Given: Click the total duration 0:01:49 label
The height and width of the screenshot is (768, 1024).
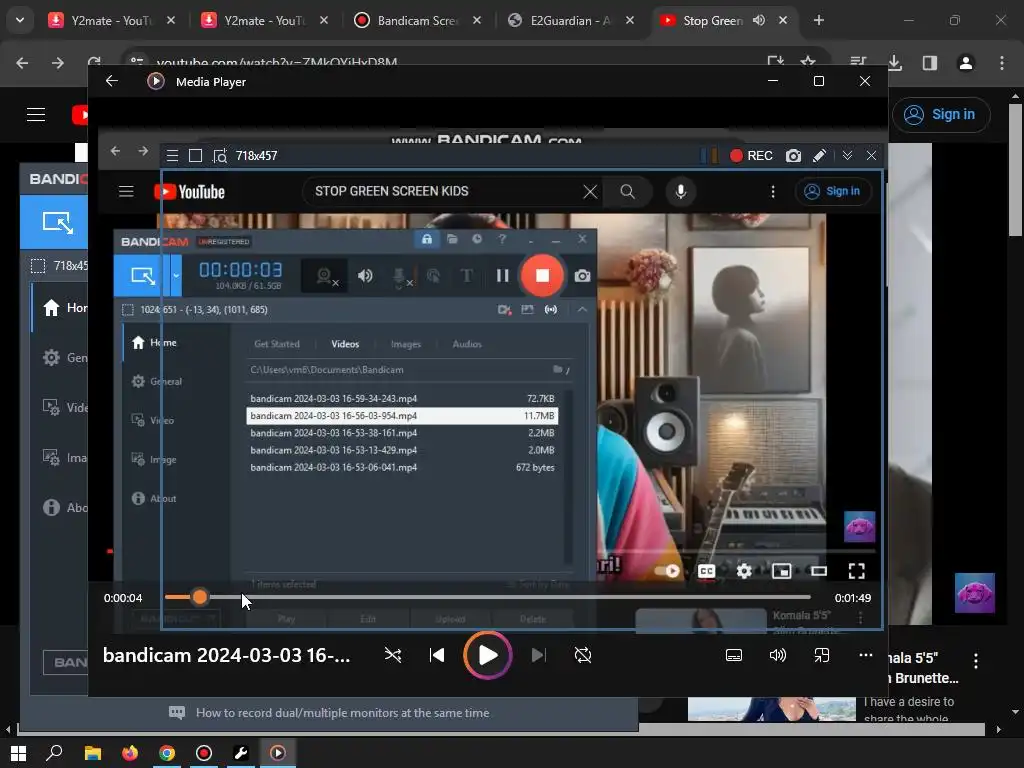Looking at the screenshot, I should click(852, 598).
